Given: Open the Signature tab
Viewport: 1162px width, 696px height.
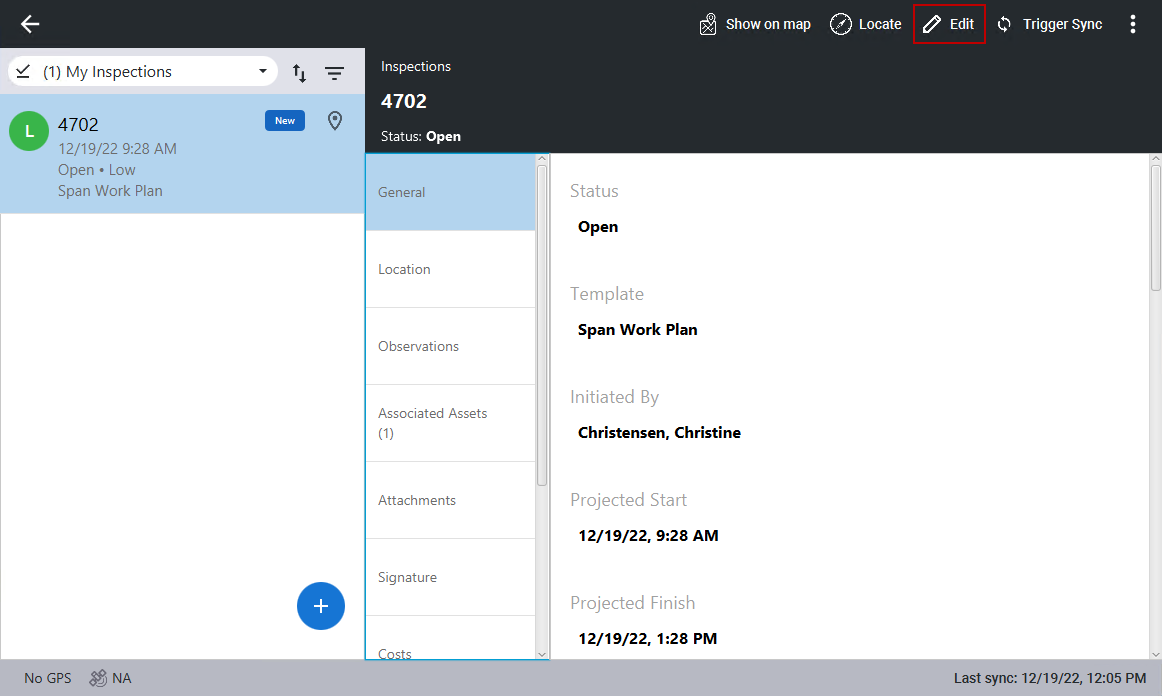Looking at the screenshot, I should point(450,577).
